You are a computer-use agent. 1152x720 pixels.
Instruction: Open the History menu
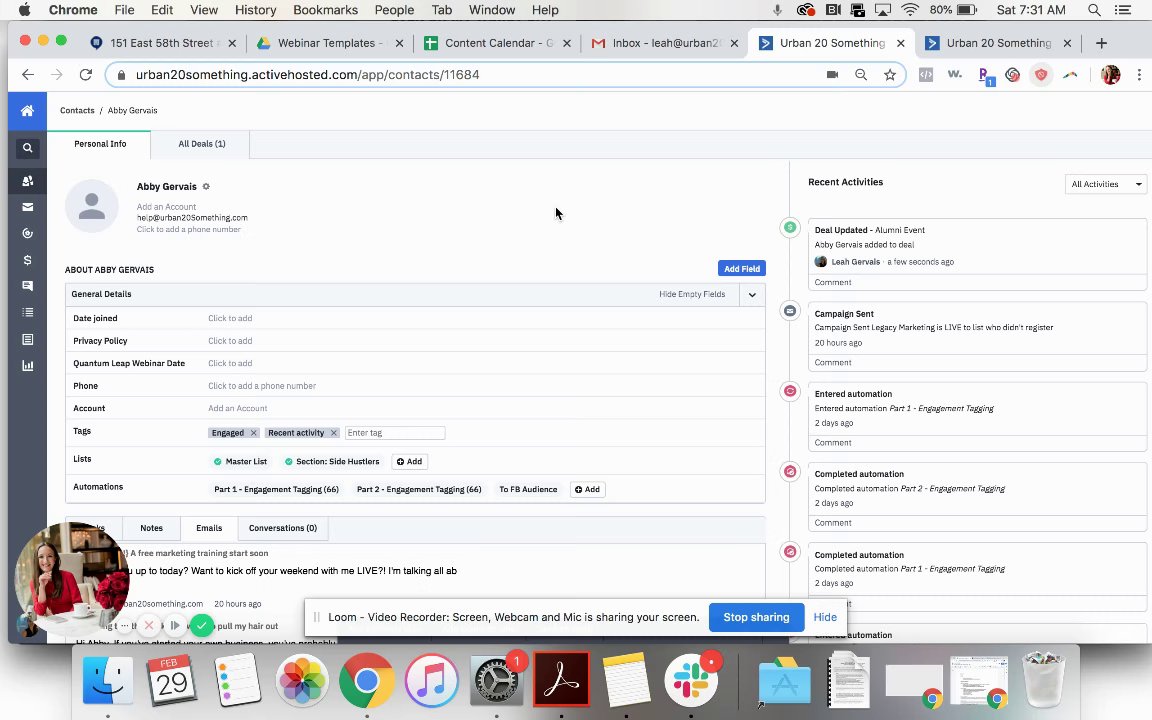pos(256,10)
